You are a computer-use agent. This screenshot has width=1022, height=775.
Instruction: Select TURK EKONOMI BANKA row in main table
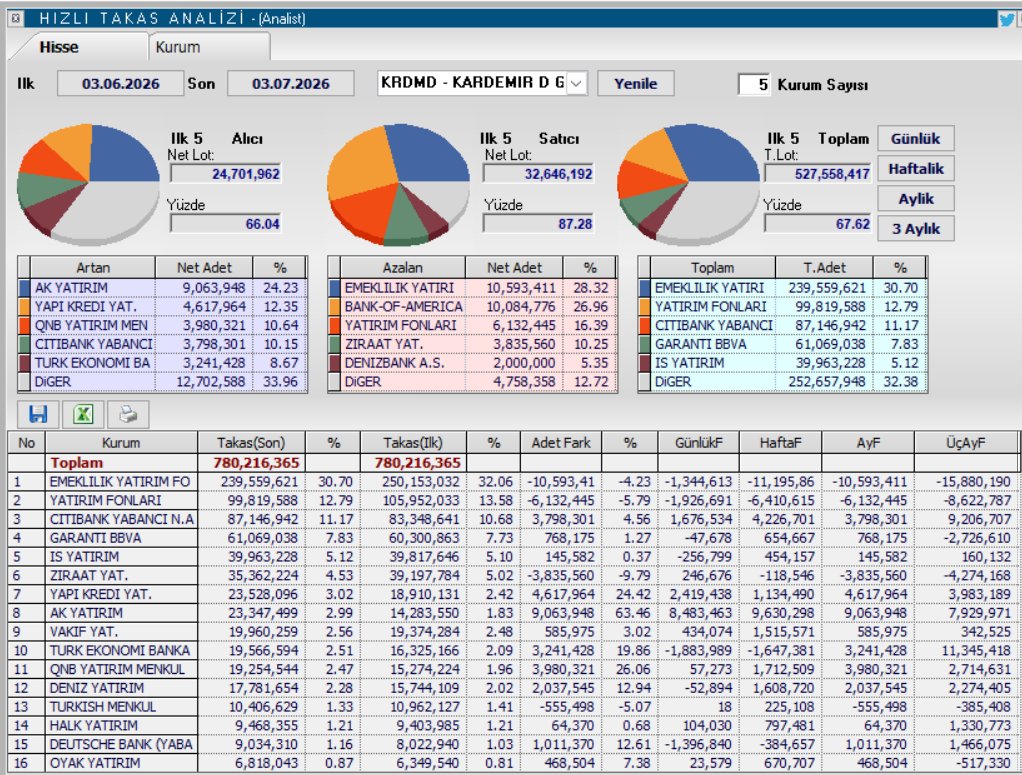(x=513, y=651)
